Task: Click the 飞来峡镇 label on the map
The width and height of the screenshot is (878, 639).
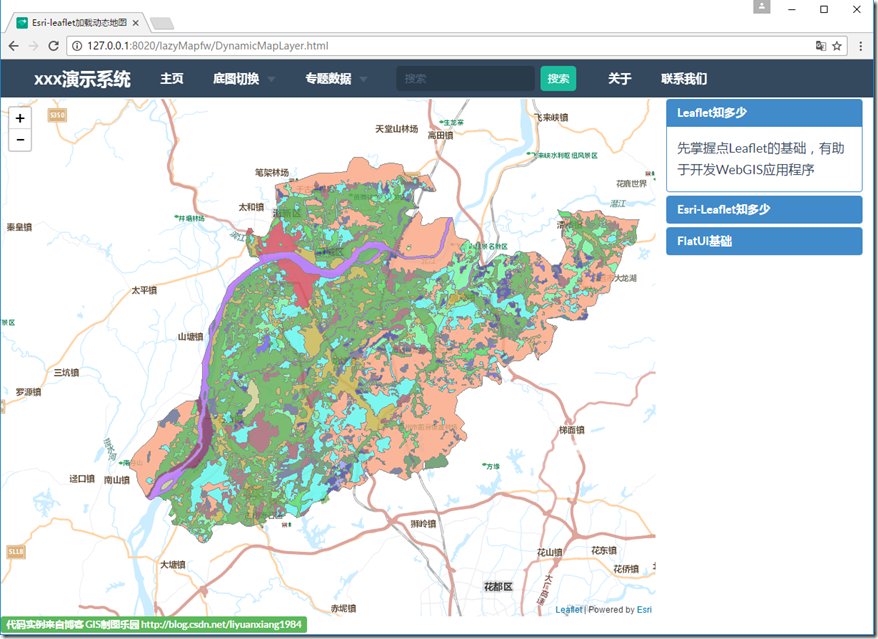Action: click(x=550, y=117)
